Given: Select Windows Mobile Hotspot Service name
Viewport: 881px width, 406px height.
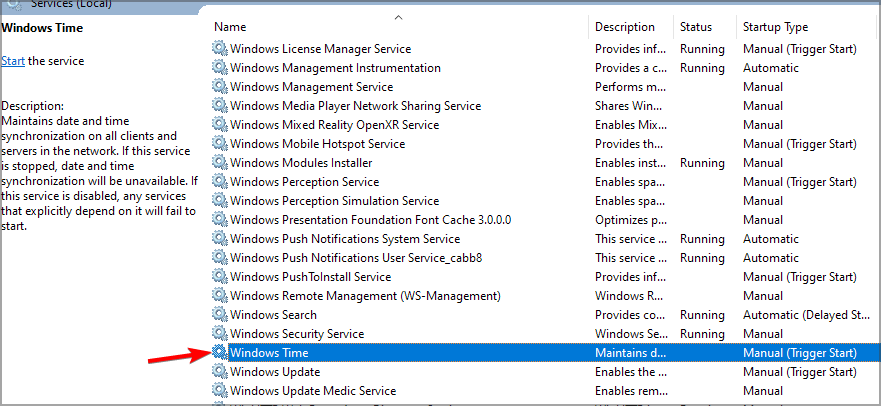Looking at the screenshot, I should [x=317, y=144].
